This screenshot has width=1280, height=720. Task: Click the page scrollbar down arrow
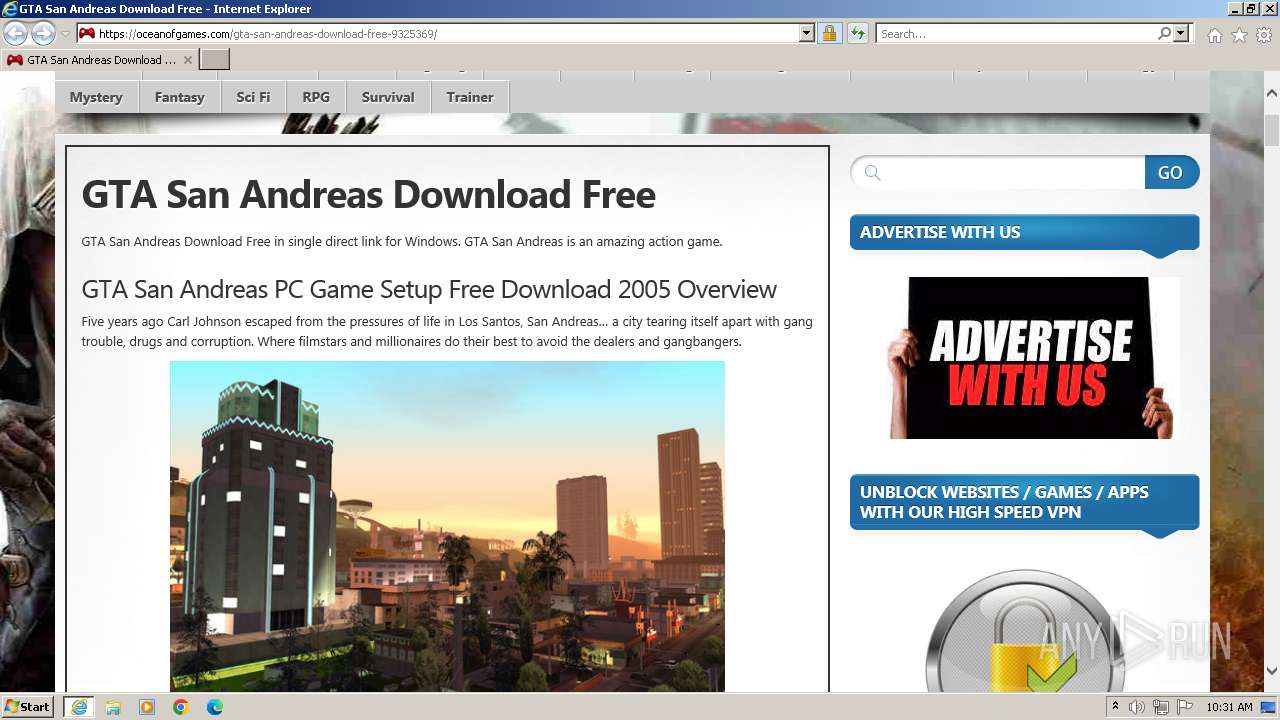pyautogui.click(x=1271, y=671)
